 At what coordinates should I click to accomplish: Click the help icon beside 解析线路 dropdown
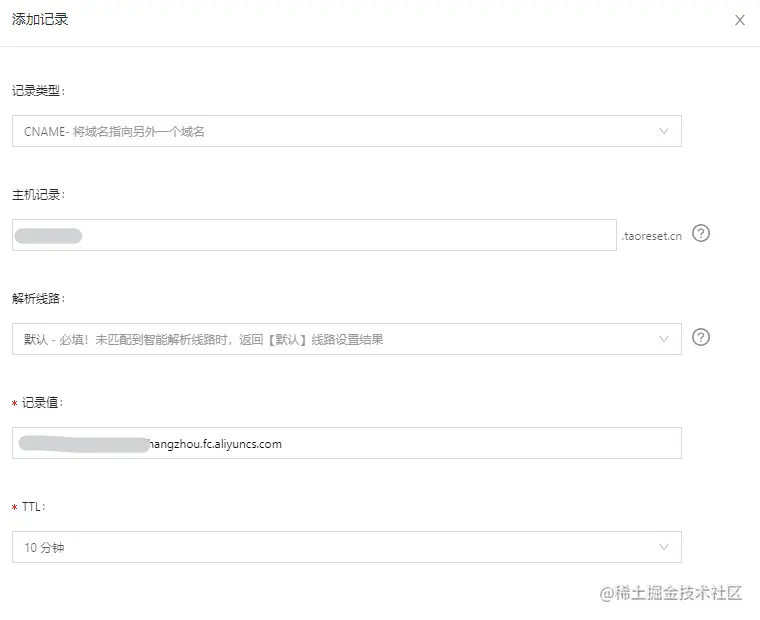tap(701, 337)
